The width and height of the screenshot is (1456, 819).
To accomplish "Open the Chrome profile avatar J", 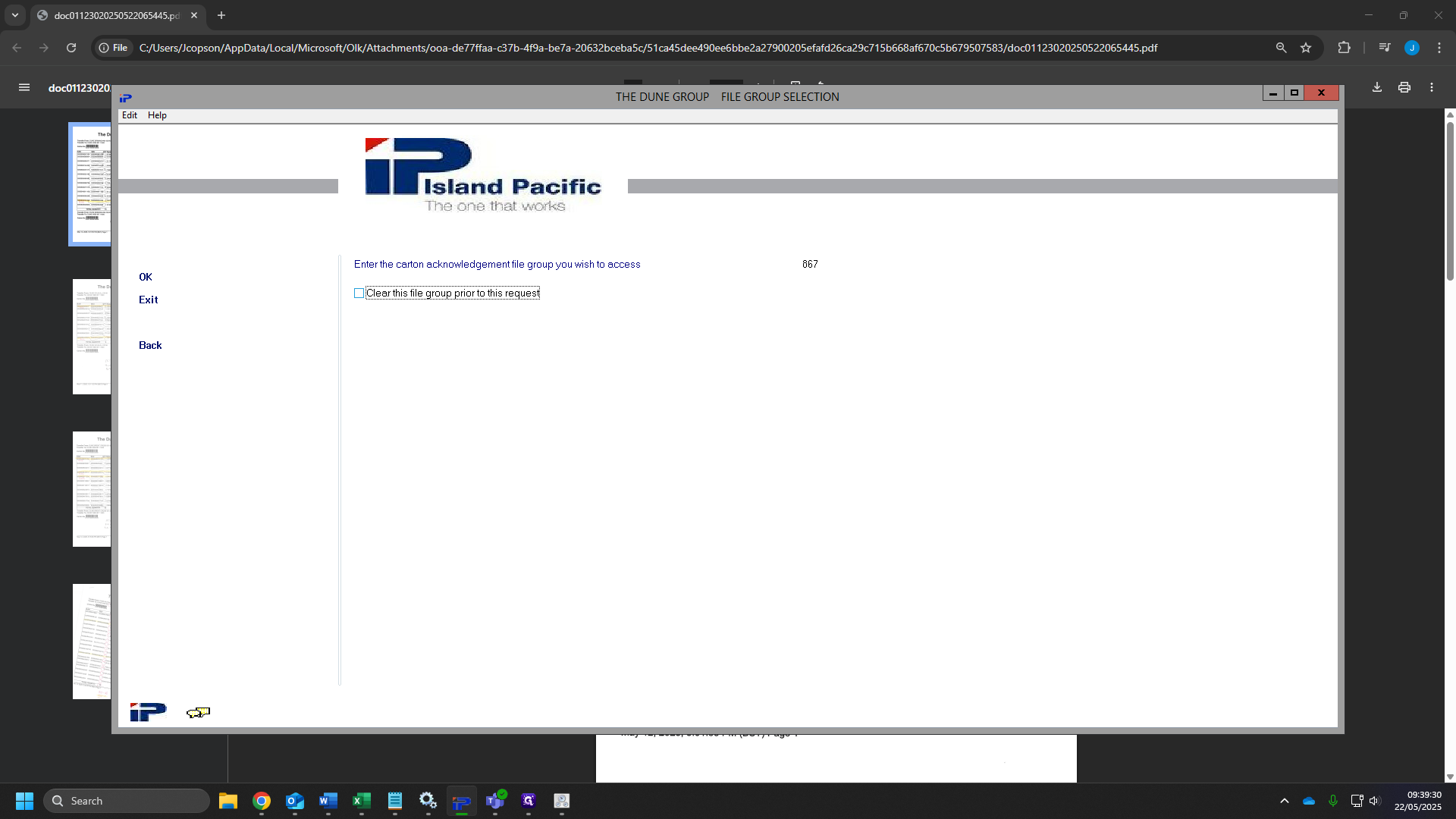I will tap(1412, 48).
